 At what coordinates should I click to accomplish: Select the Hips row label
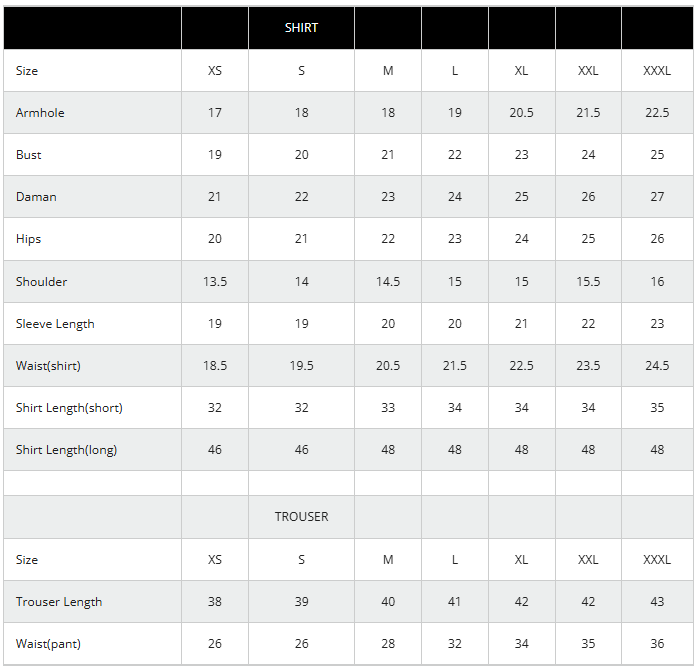pos(29,239)
